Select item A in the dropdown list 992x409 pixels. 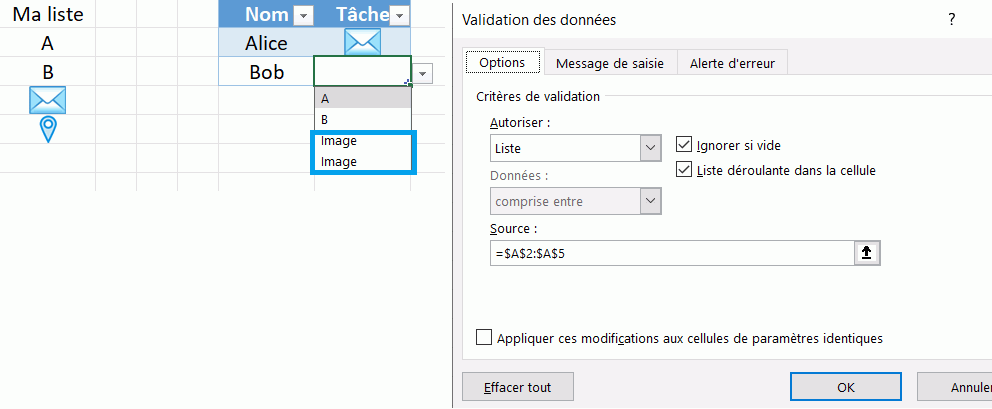click(x=362, y=98)
